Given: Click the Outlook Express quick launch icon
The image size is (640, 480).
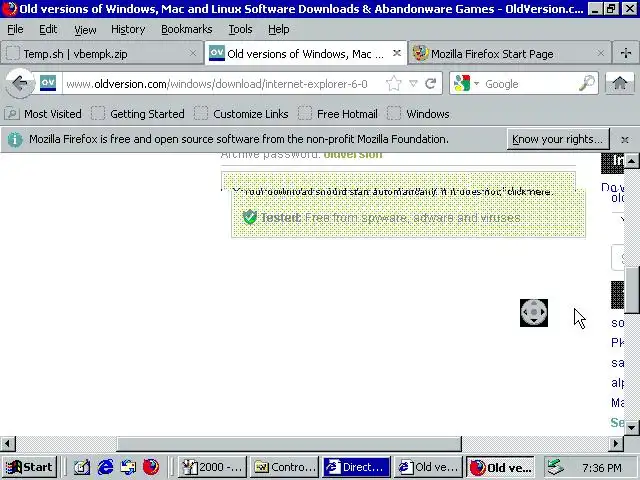Looking at the screenshot, I should tap(128, 467).
